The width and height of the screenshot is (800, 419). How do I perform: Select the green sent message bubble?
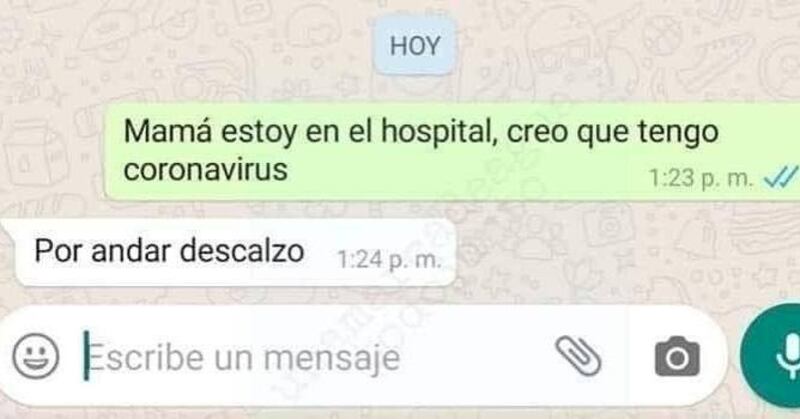[452, 152]
